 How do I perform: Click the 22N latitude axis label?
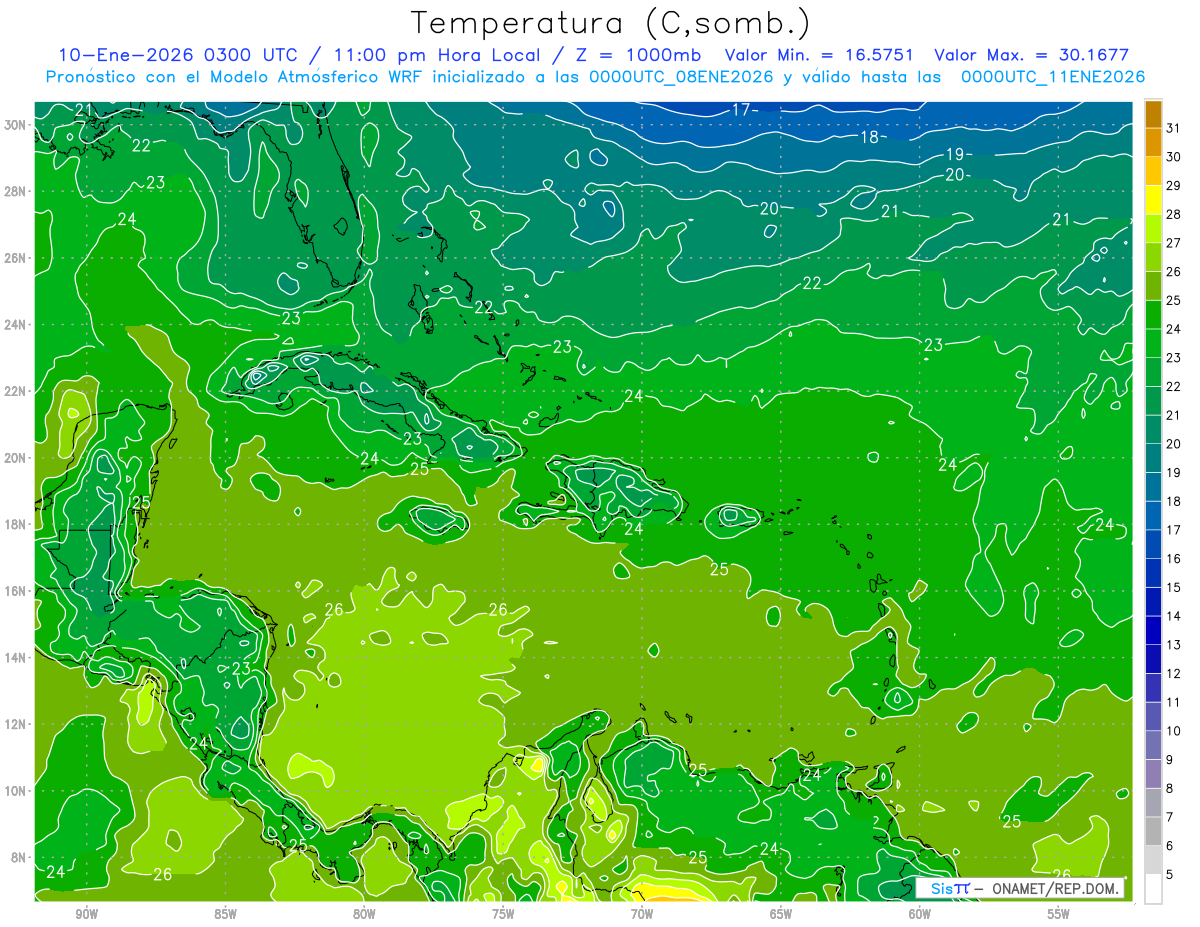click(15, 391)
